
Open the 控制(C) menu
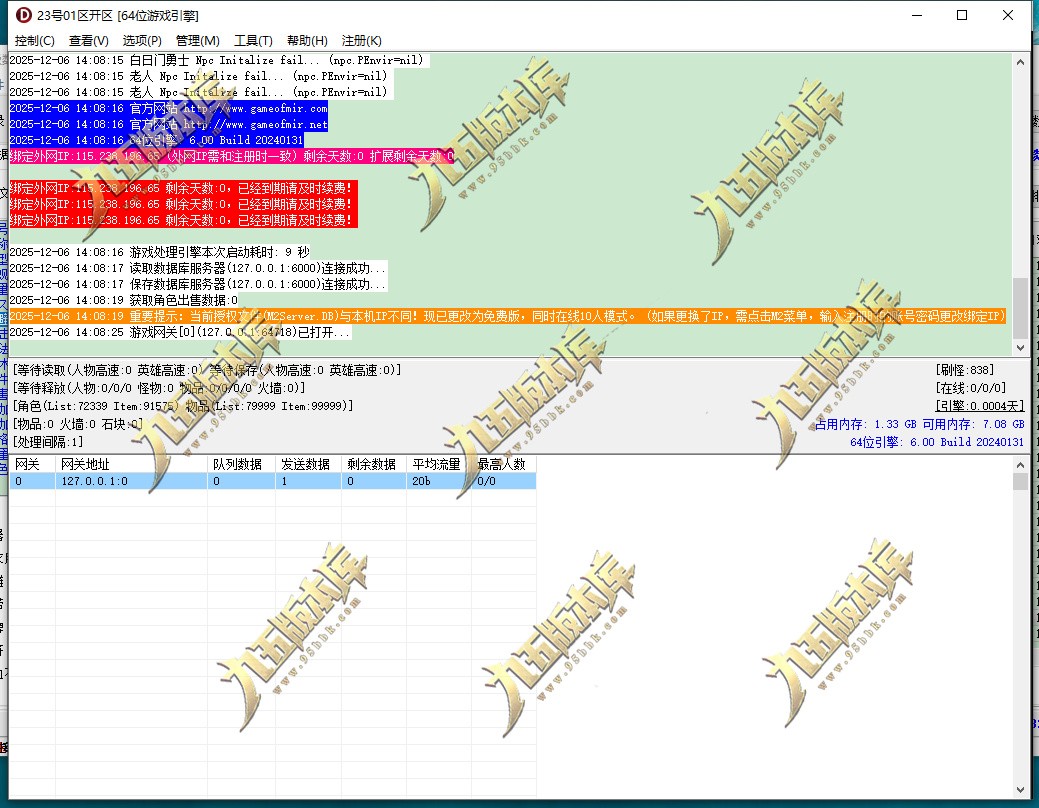click(x=34, y=40)
